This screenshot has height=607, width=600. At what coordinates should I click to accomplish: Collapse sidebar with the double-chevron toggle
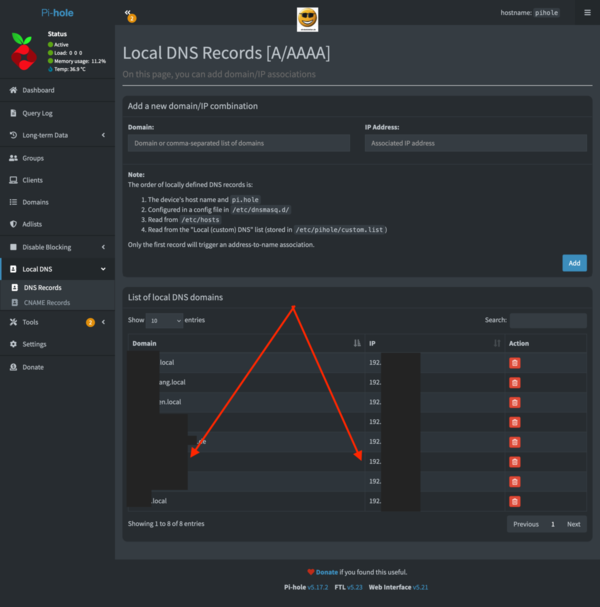(x=128, y=12)
